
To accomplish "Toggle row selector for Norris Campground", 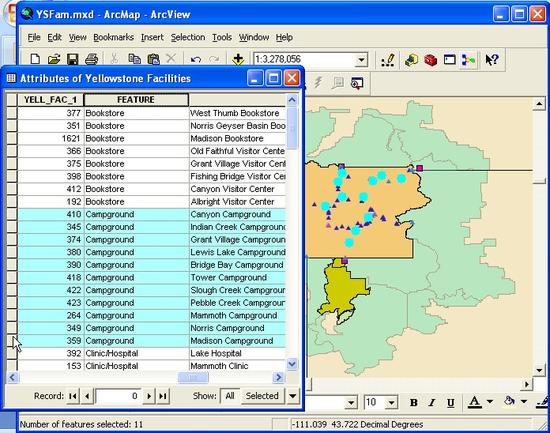I will (12, 328).
